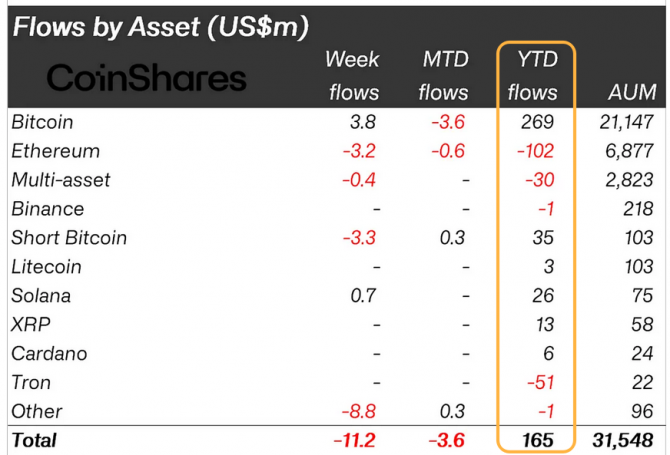Screen dimensions: 670x455
Task: Click the Total week flows value -11.2
Action: [x=354, y=440]
